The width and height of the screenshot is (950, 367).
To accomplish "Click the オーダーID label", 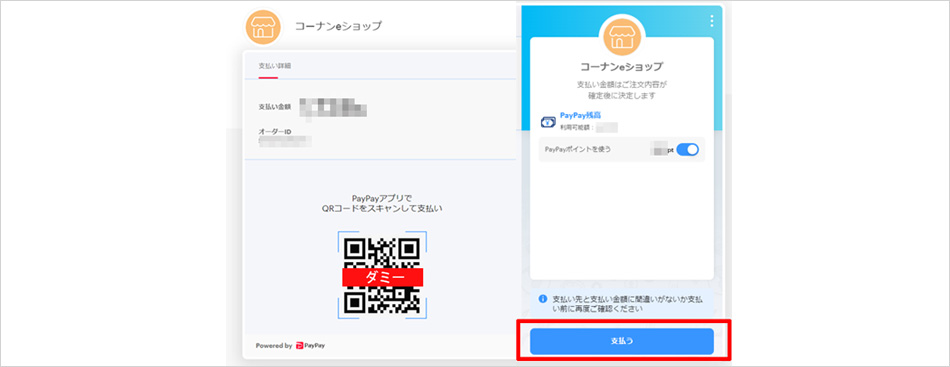I will point(275,131).
